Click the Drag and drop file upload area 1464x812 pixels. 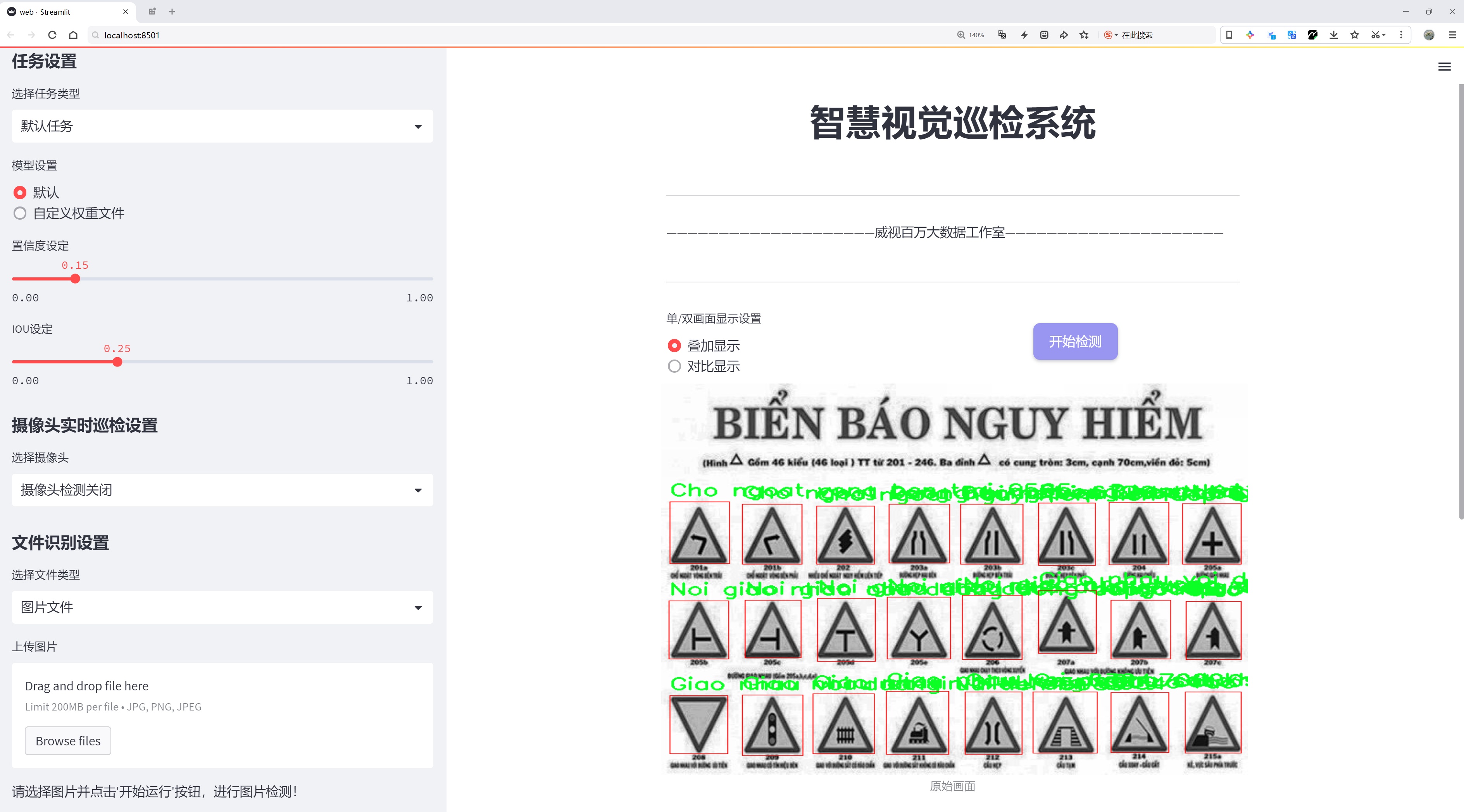(222, 716)
